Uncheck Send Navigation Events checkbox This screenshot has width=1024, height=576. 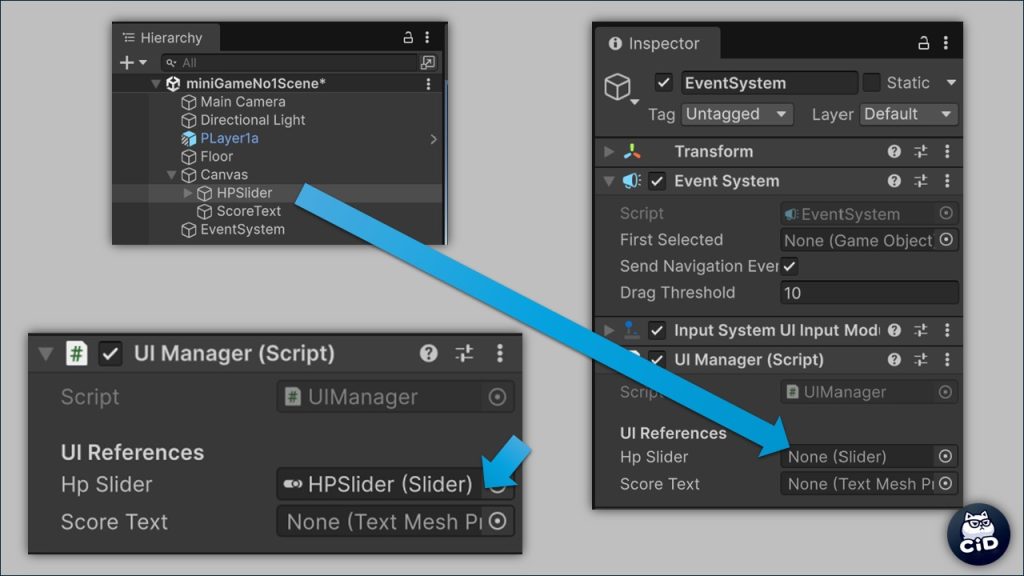click(x=790, y=266)
